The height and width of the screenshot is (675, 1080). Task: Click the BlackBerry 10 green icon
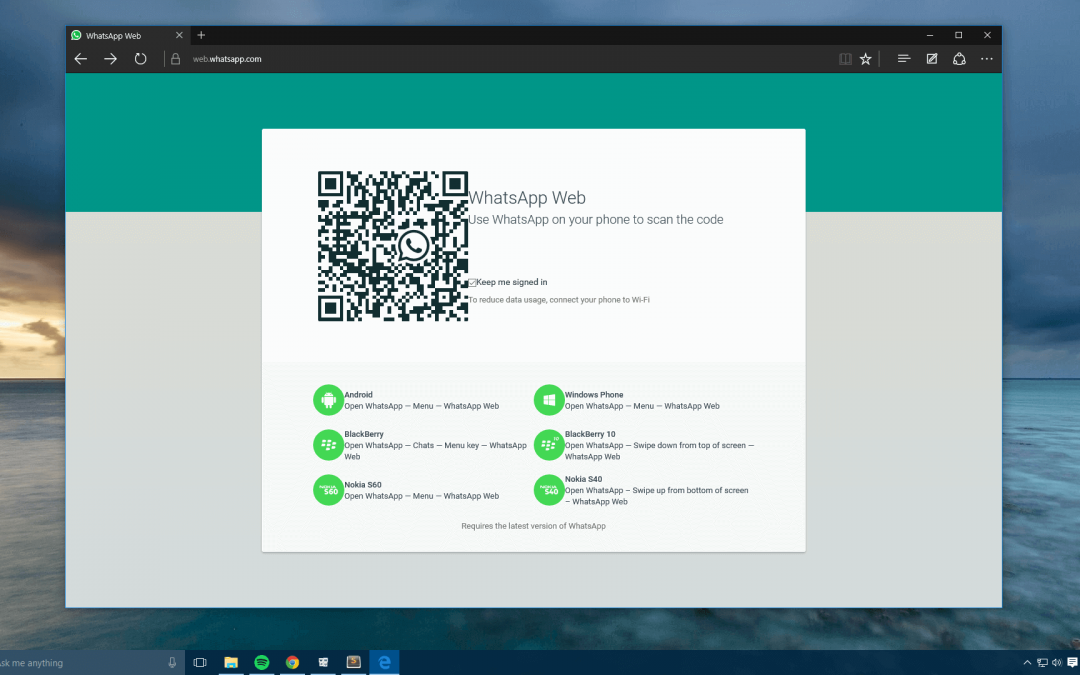click(549, 445)
